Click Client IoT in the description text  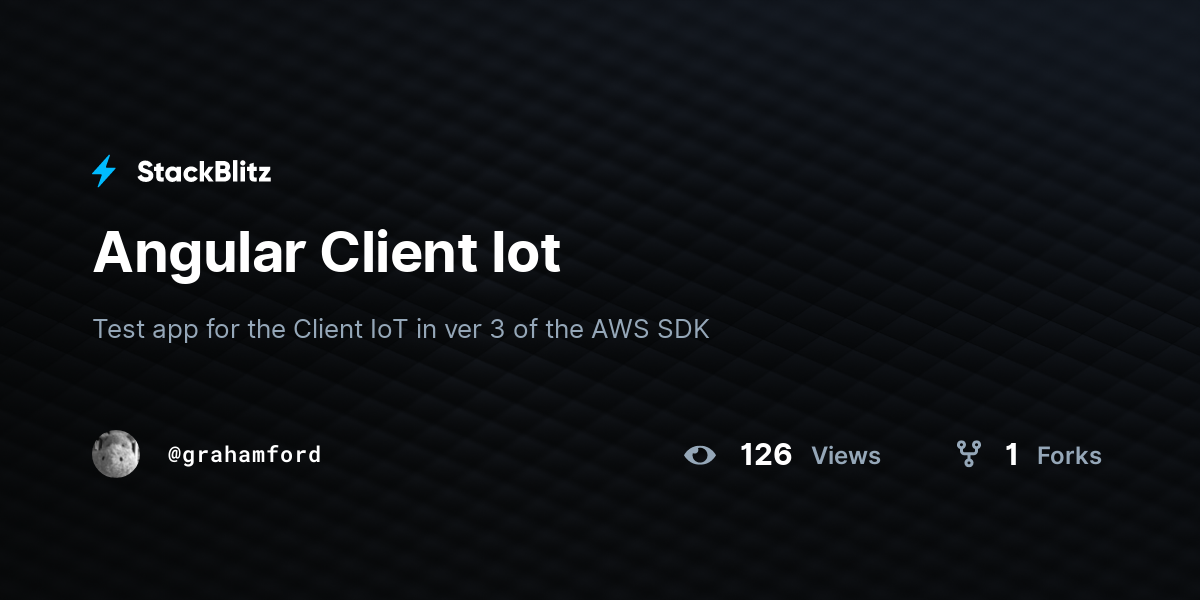pos(350,329)
